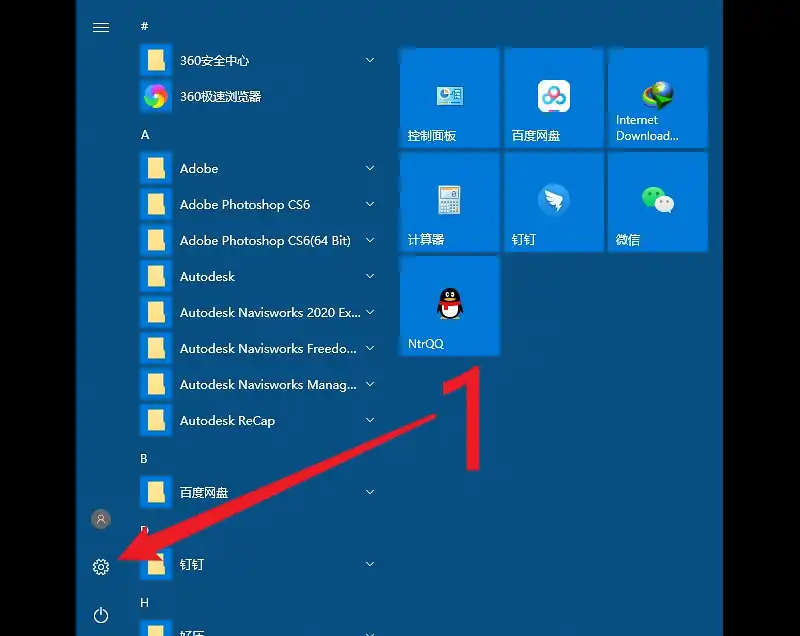Open the Adobe Photoshop CS6(64 Bit) folder
Viewport: 800px width, 636px height.
coord(264,241)
